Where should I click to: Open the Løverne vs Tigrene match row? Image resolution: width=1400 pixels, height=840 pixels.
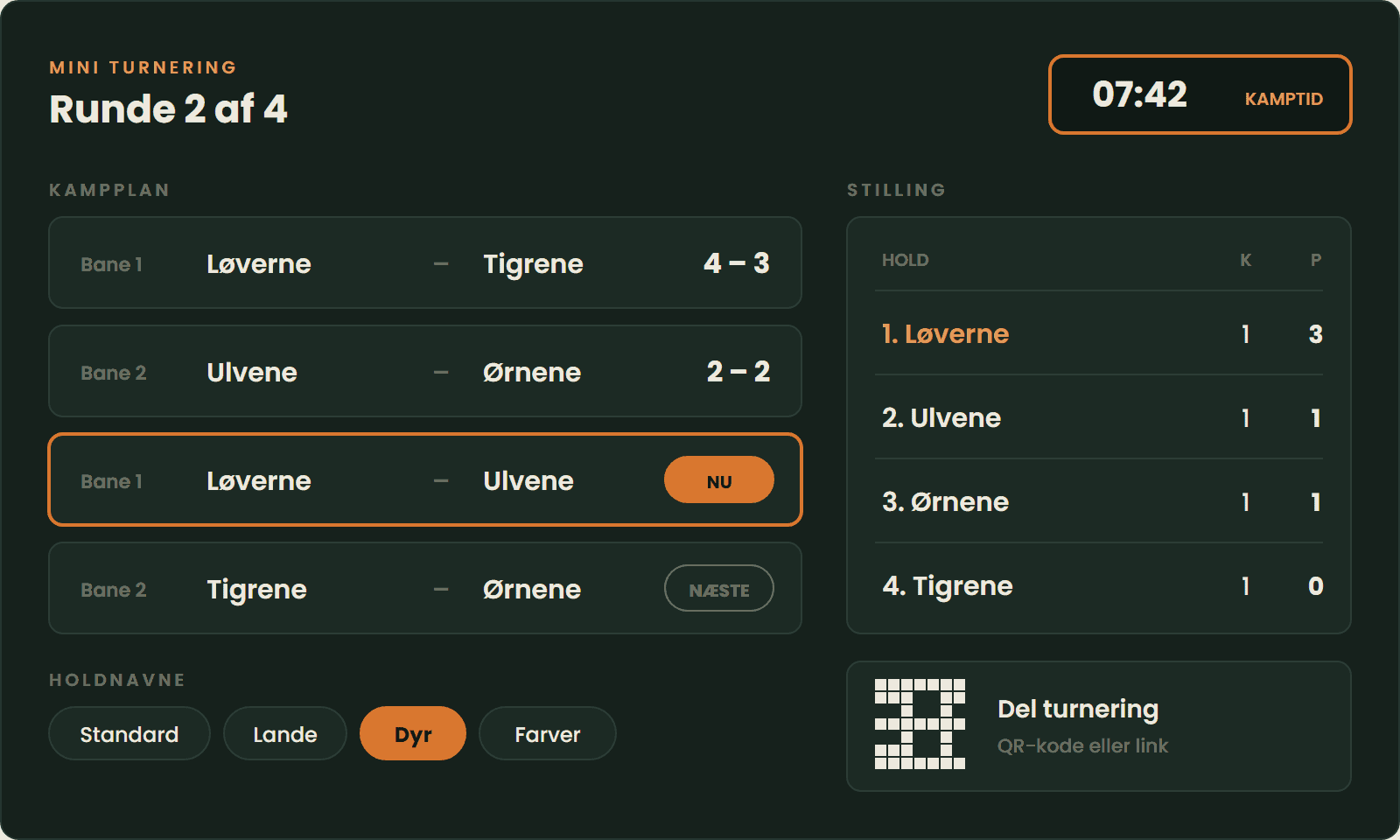pyautogui.click(x=425, y=262)
